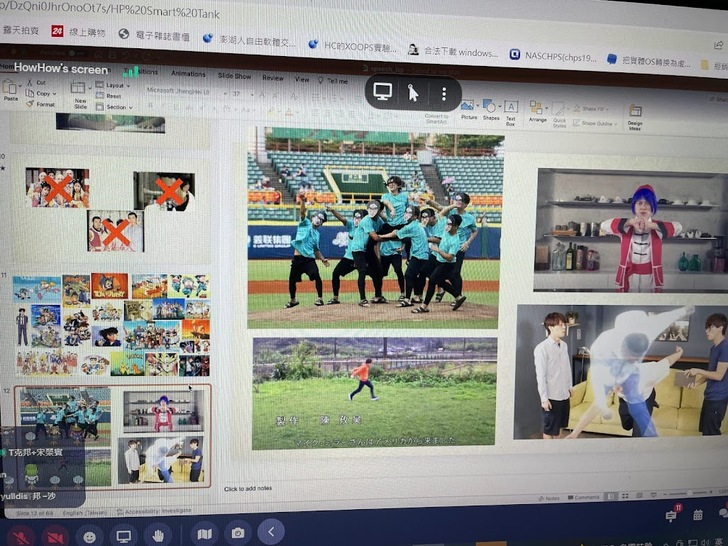Toggle the camera off icon

click(x=53, y=535)
